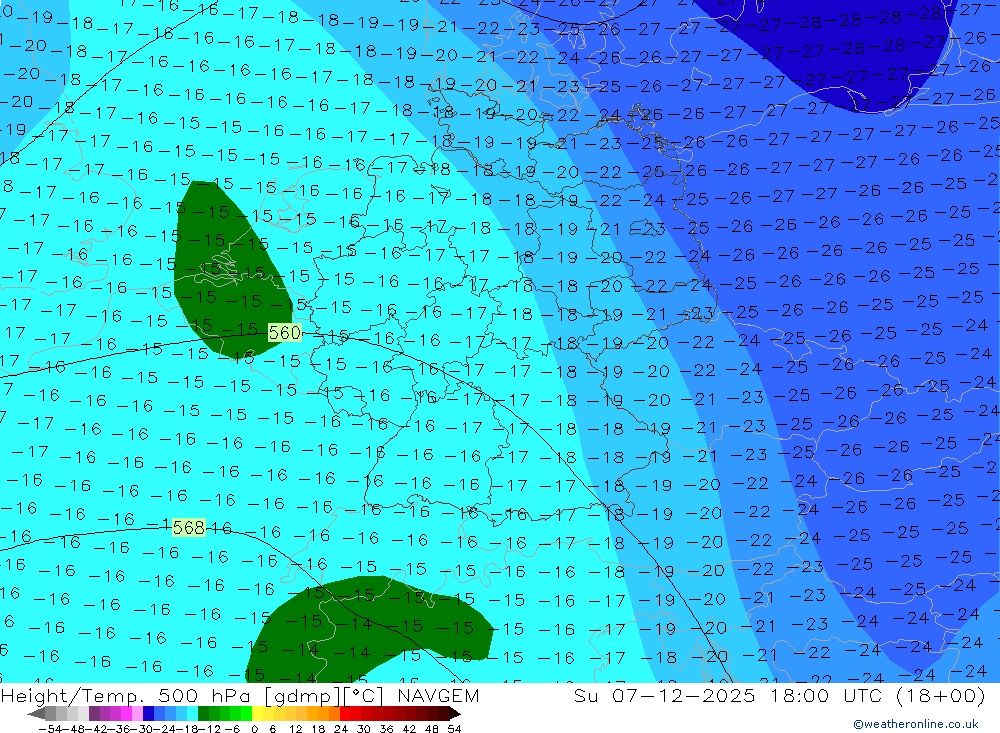Pick the dark green swatch at -18 on scale
The image size is (1000, 733).
click(x=203, y=713)
